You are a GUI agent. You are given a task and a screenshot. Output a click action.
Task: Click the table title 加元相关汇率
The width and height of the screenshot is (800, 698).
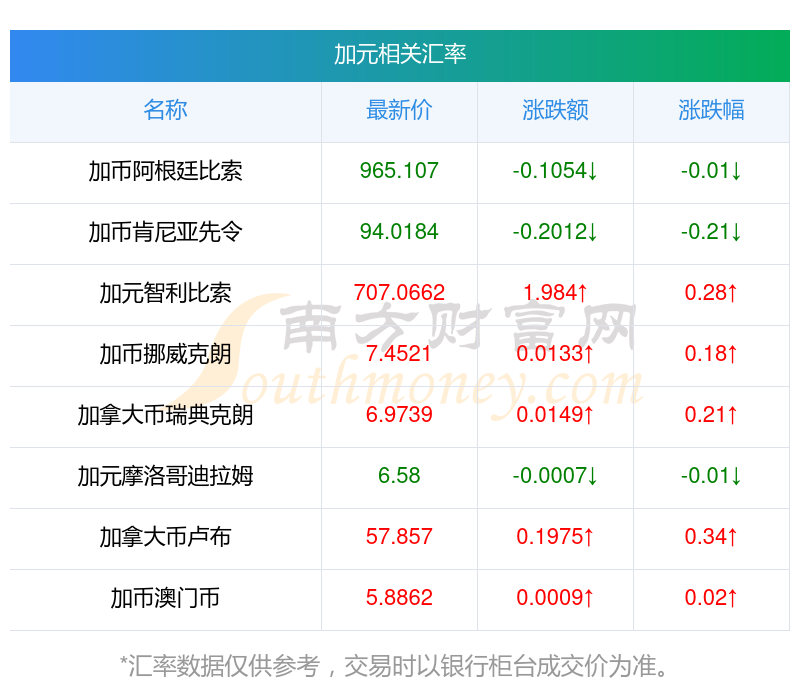(x=400, y=55)
